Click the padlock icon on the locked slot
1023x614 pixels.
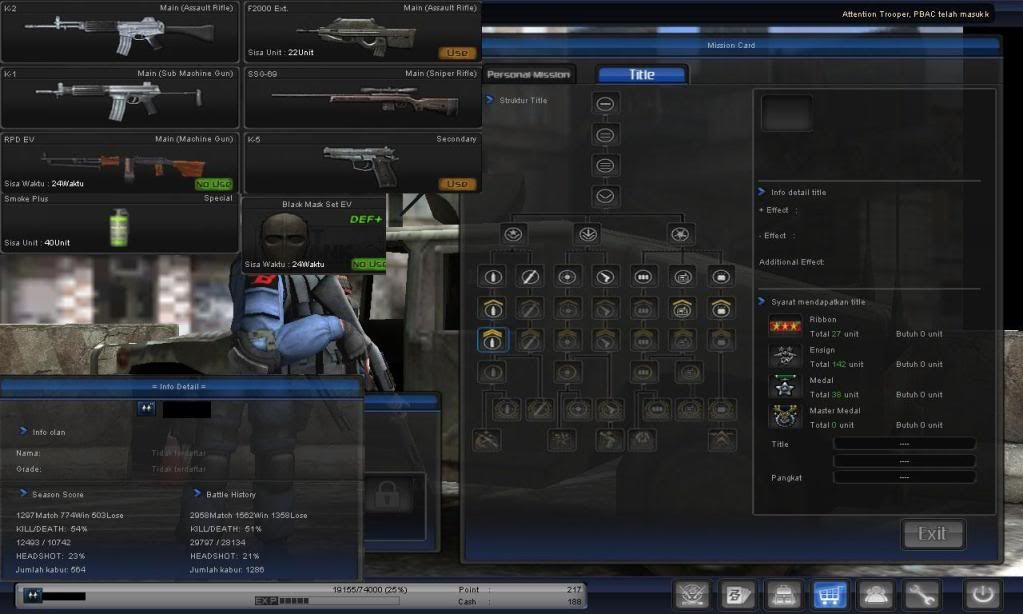[x=387, y=495]
